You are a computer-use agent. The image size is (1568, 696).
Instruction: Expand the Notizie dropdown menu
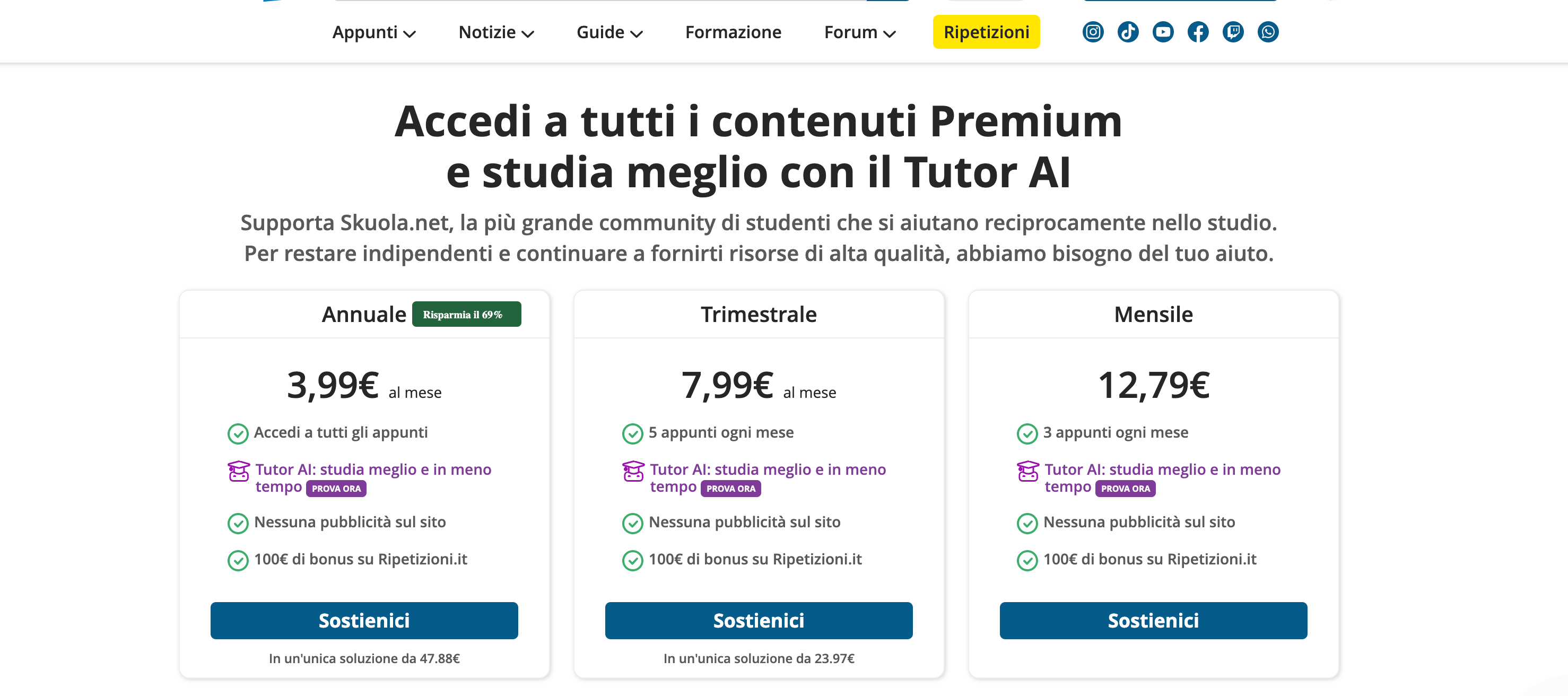point(495,32)
